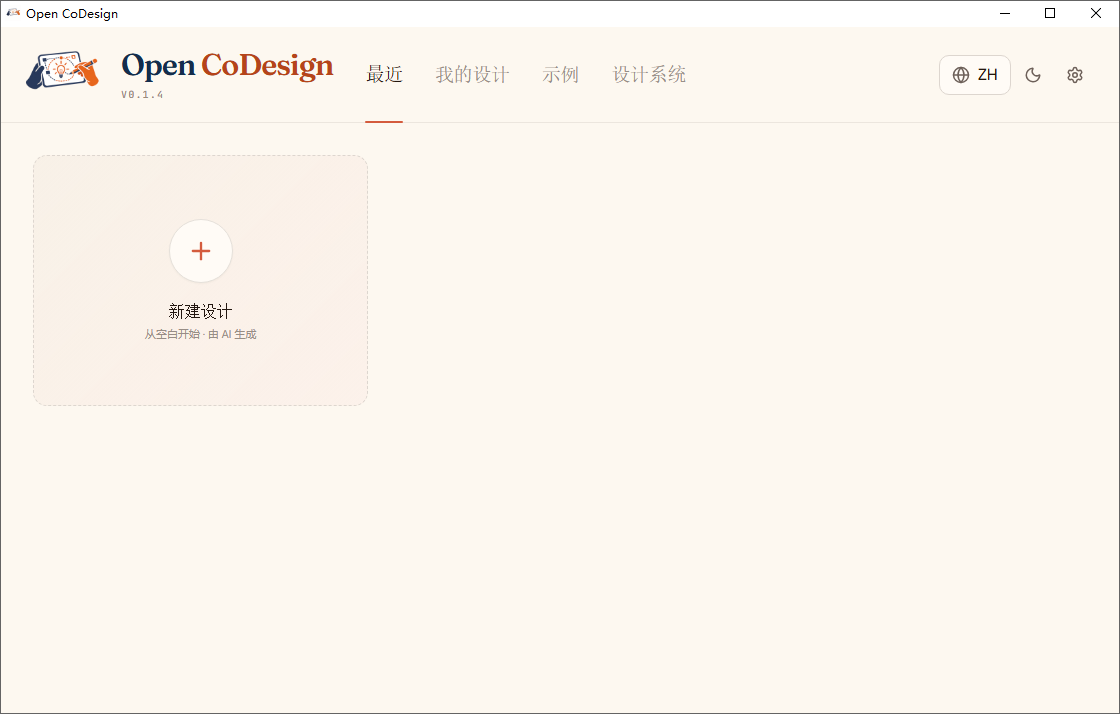The image size is (1120, 714).
Task: Open settings with the gear icon
Action: 1074,74
